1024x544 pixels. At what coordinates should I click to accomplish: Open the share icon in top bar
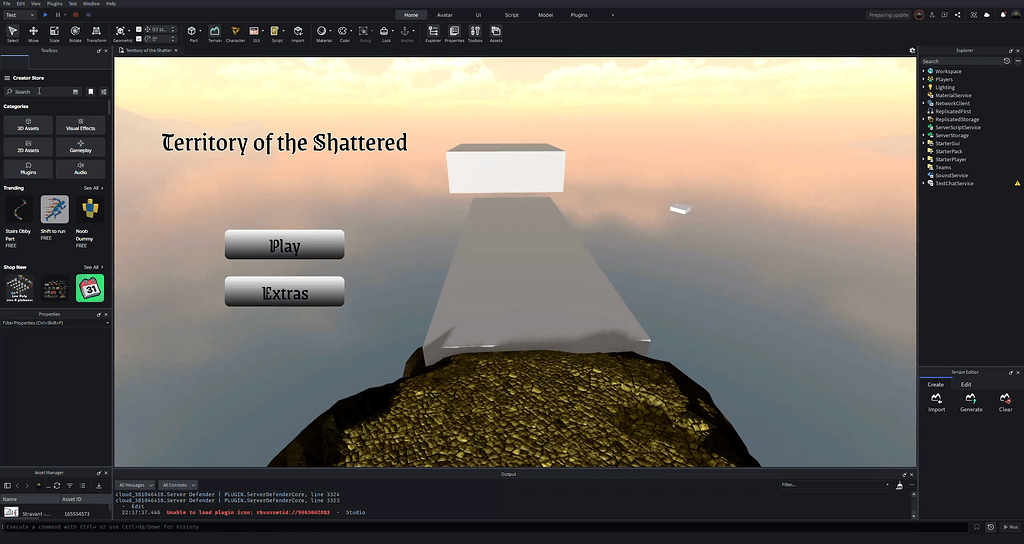coord(957,14)
